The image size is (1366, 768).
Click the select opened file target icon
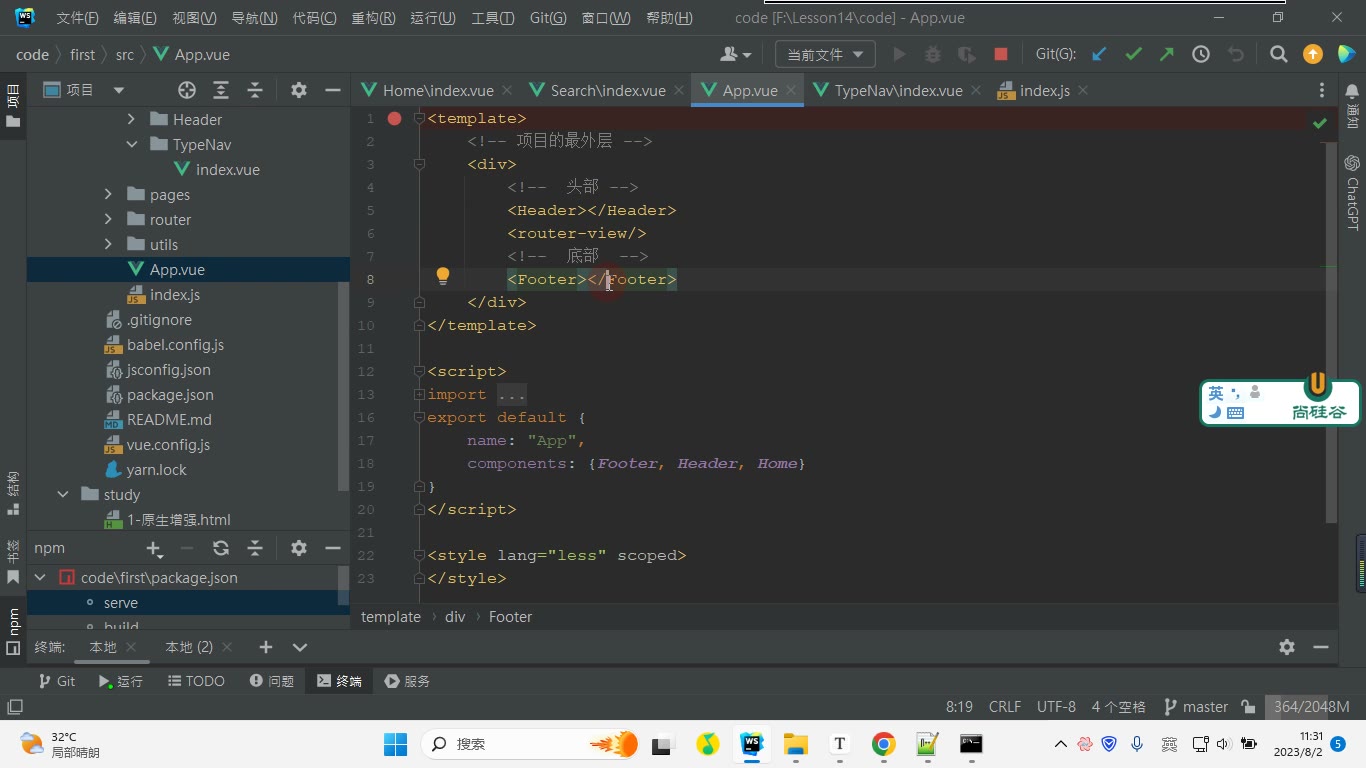(186, 90)
